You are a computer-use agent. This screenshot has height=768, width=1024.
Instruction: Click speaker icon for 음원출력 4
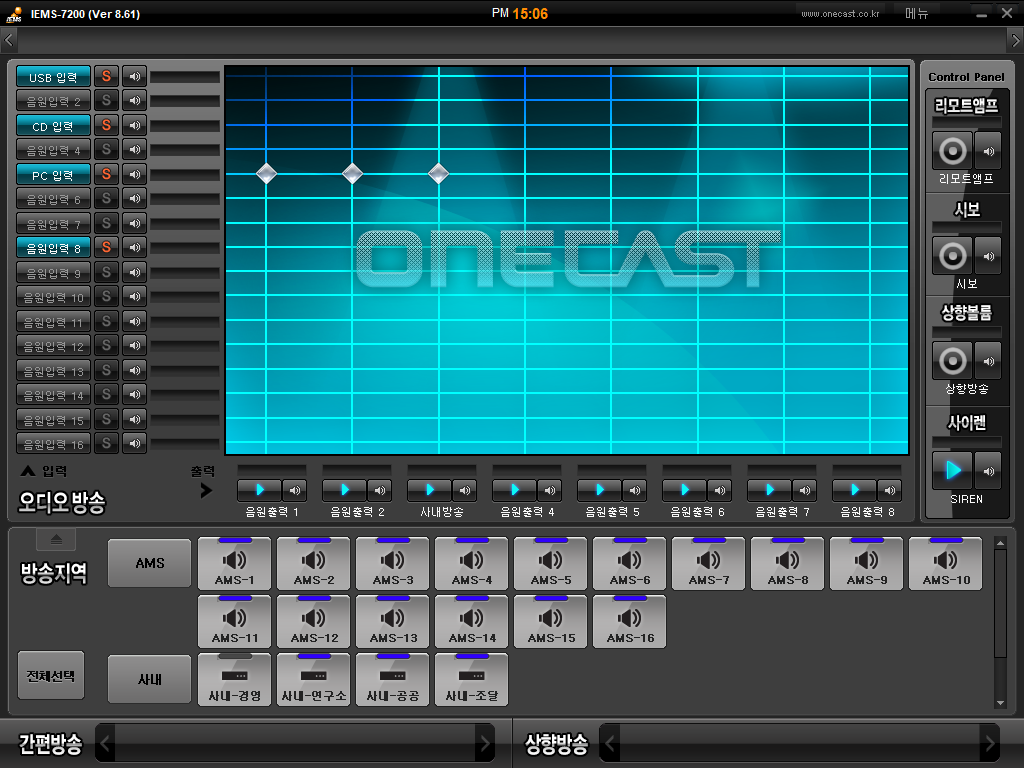pyautogui.click(x=549, y=490)
